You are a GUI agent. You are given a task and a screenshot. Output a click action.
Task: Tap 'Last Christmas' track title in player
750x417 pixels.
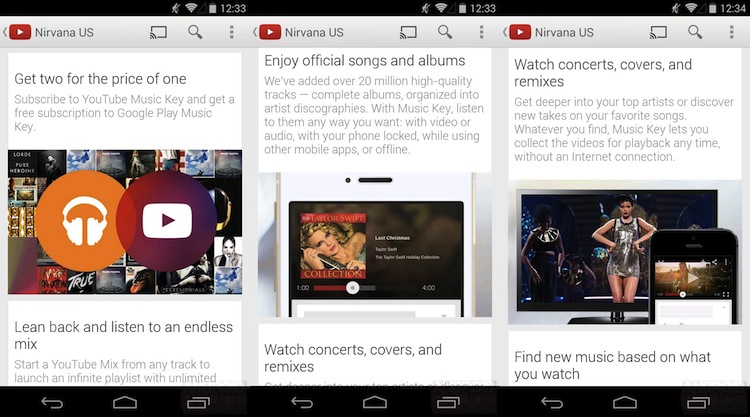coord(392,238)
